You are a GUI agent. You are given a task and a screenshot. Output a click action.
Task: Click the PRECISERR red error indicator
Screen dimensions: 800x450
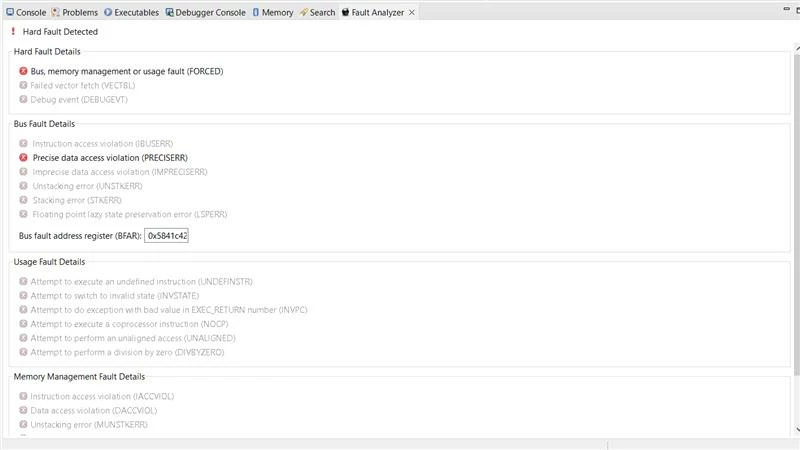pos(23,158)
